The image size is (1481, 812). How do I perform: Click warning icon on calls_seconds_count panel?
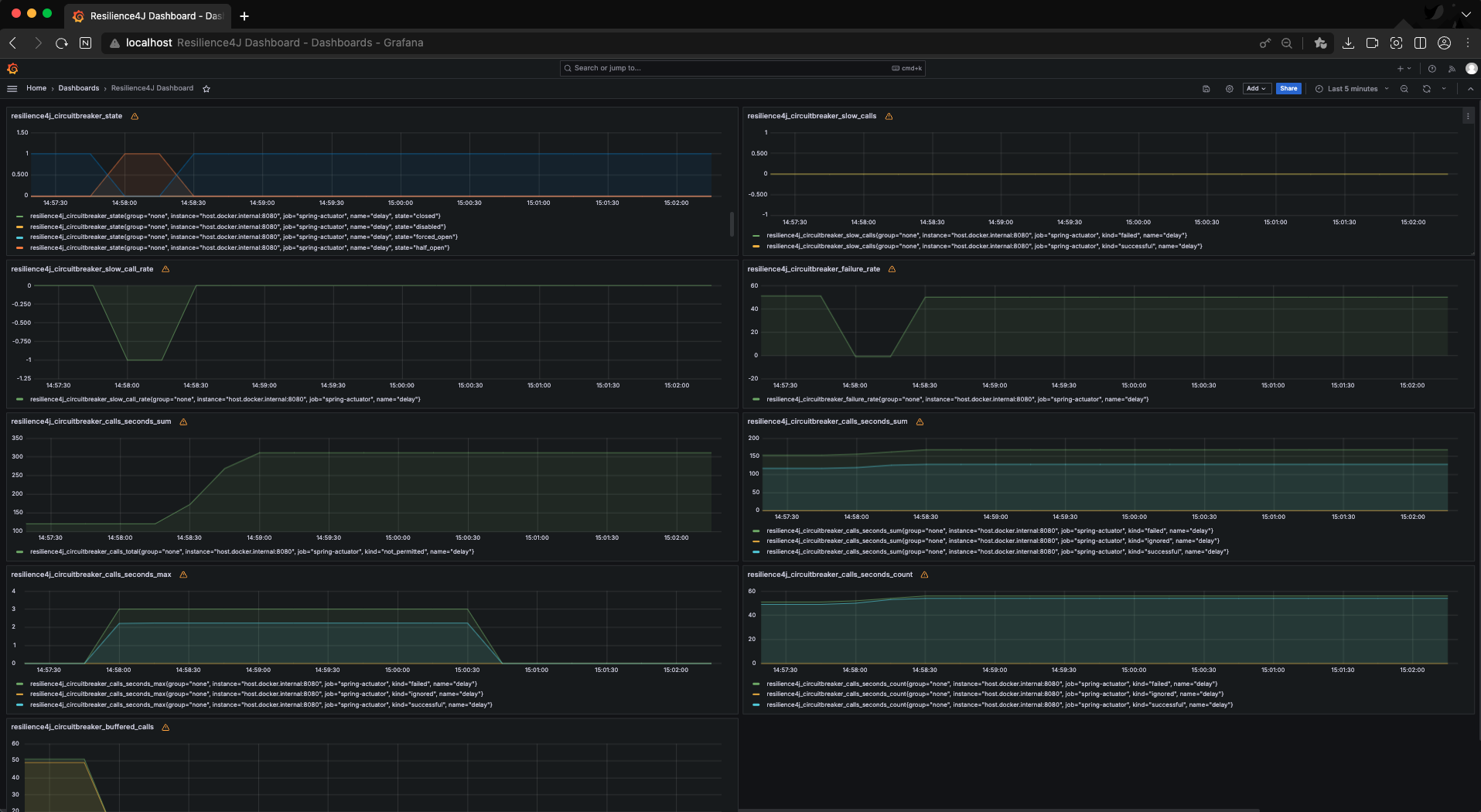pos(924,575)
